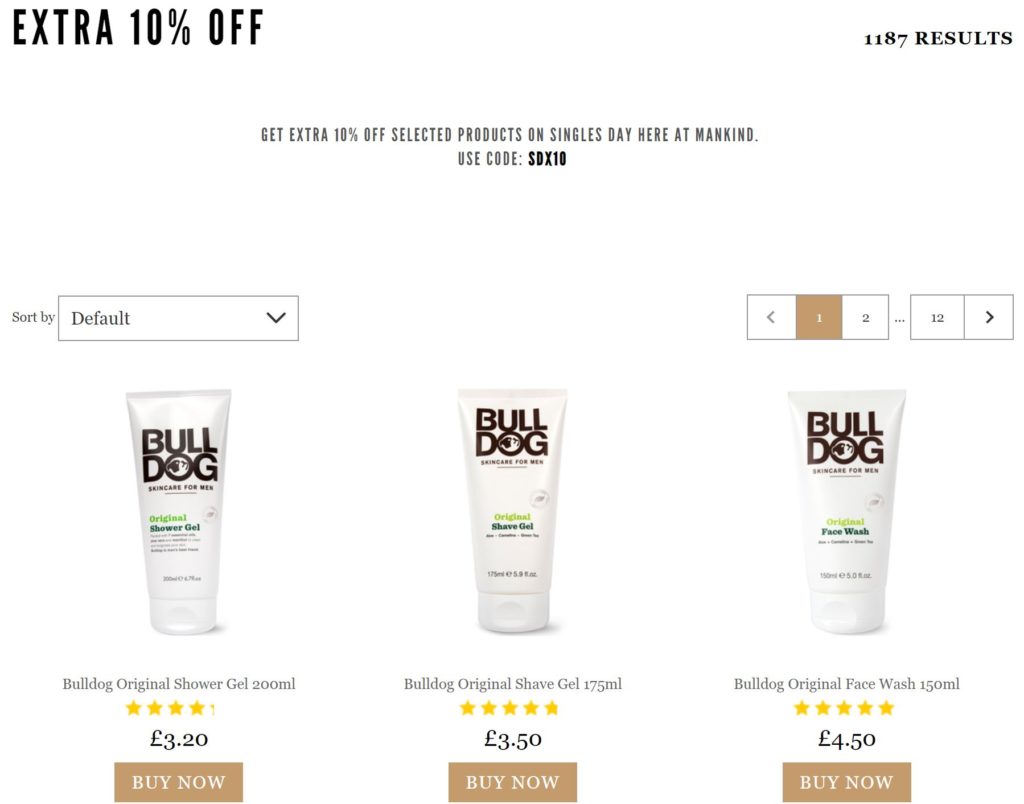This screenshot has width=1024, height=804.
Task: Go to next page arrow
Action: click(989, 317)
